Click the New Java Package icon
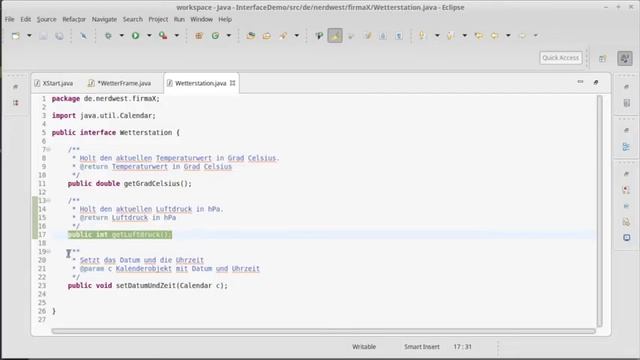640x360 pixels. point(199,36)
